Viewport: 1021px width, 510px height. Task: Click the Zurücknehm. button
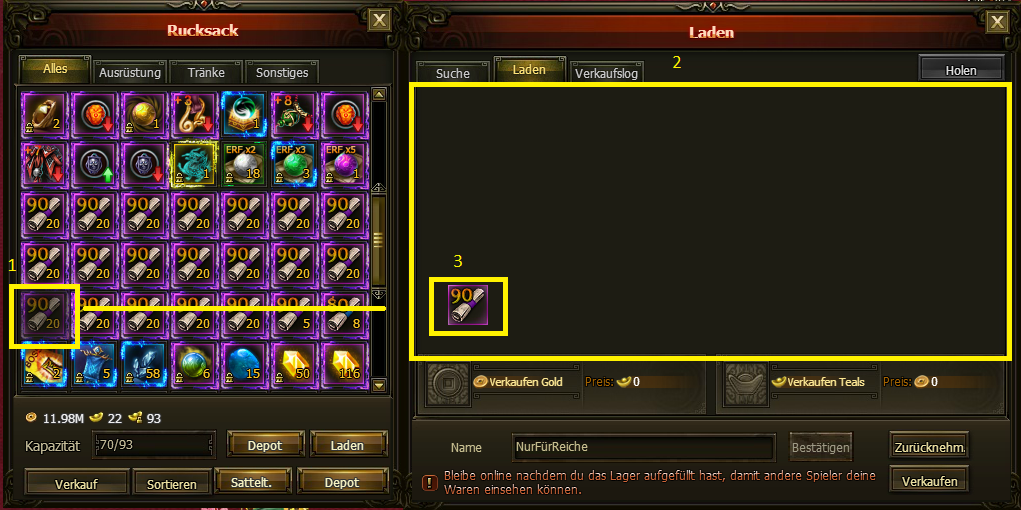click(929, 446)
